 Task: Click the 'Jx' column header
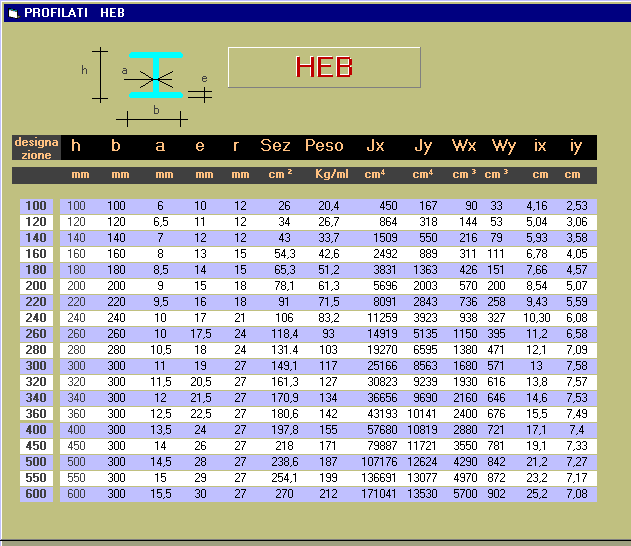click(x=375, y=147)
